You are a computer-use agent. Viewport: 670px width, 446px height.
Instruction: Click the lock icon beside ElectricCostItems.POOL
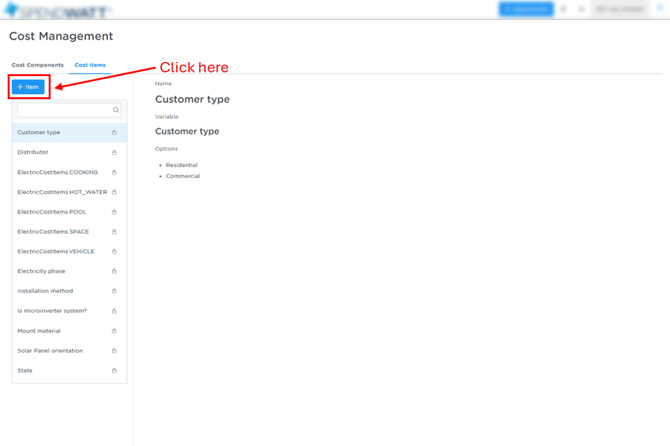[114, 212]
